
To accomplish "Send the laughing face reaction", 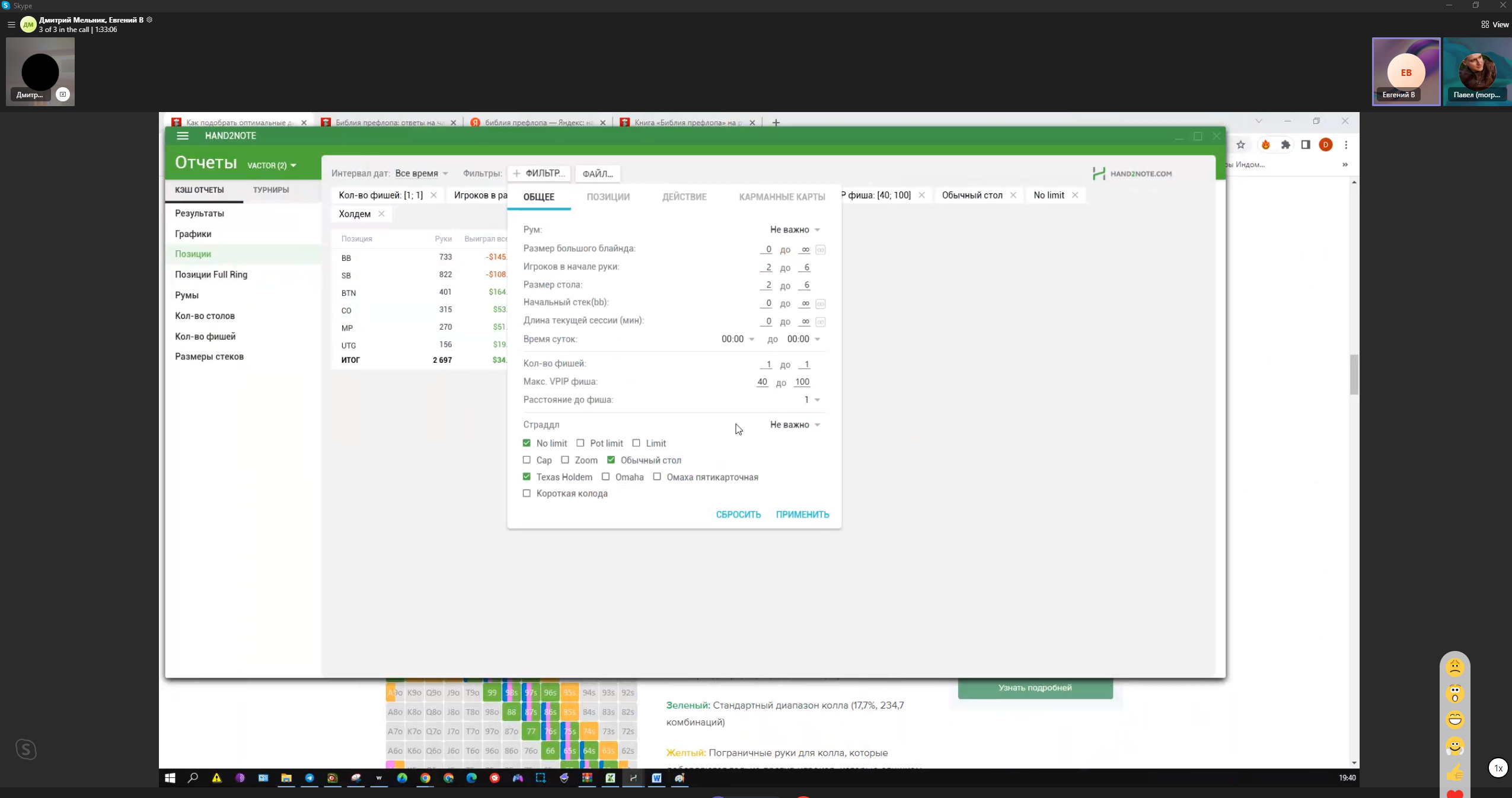I will click(1454, 720).
